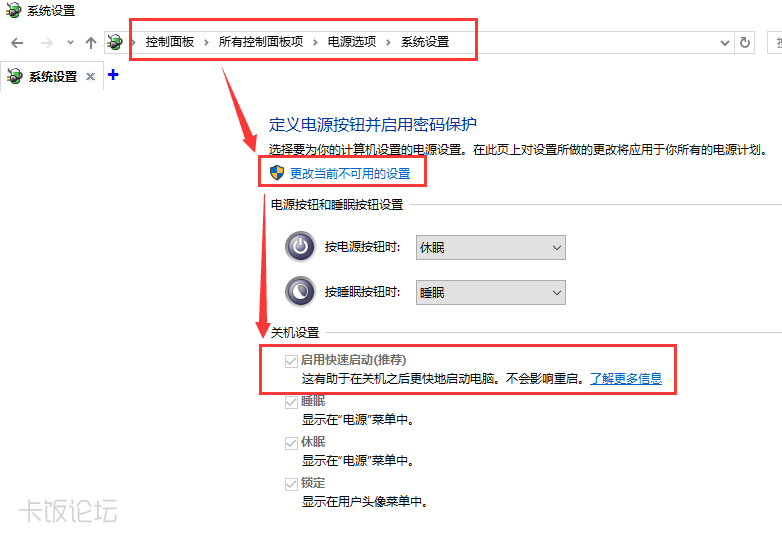
Task: Refresh the page with refresh icon
Action: (745, 42)
